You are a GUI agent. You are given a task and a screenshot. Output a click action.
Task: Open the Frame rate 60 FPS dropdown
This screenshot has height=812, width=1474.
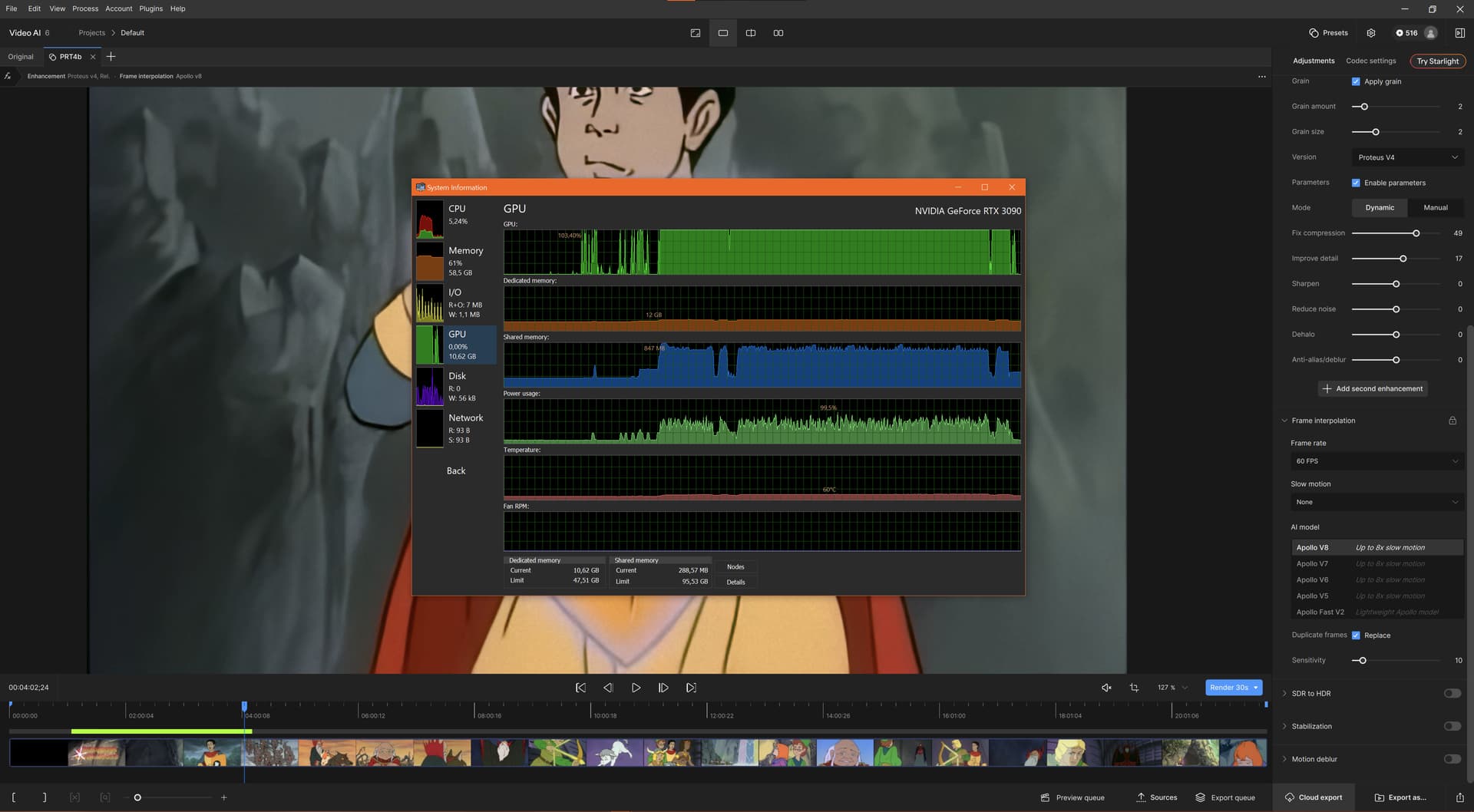(x=1377, y=461)
